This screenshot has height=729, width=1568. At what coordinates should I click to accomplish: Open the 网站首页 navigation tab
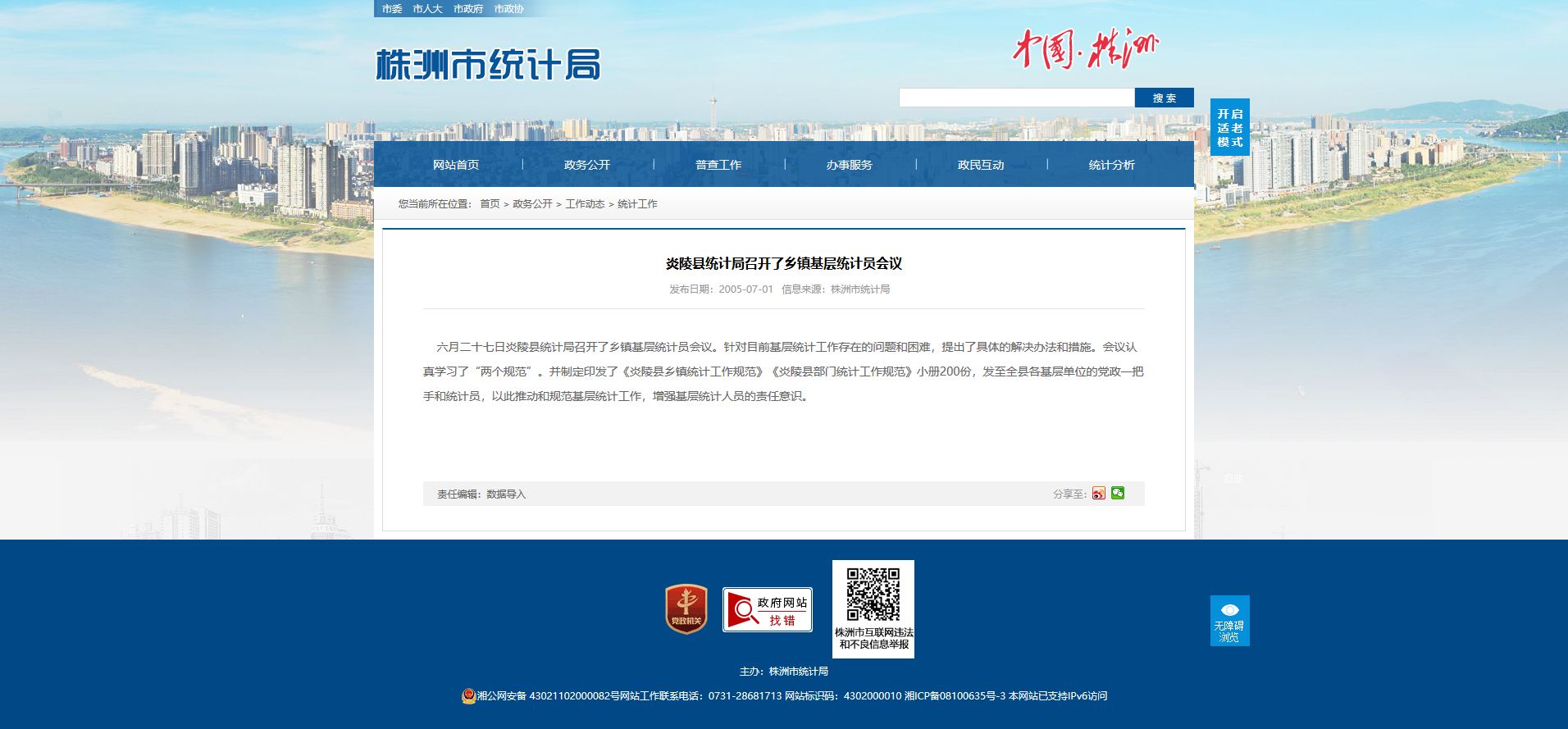point(456,165)
